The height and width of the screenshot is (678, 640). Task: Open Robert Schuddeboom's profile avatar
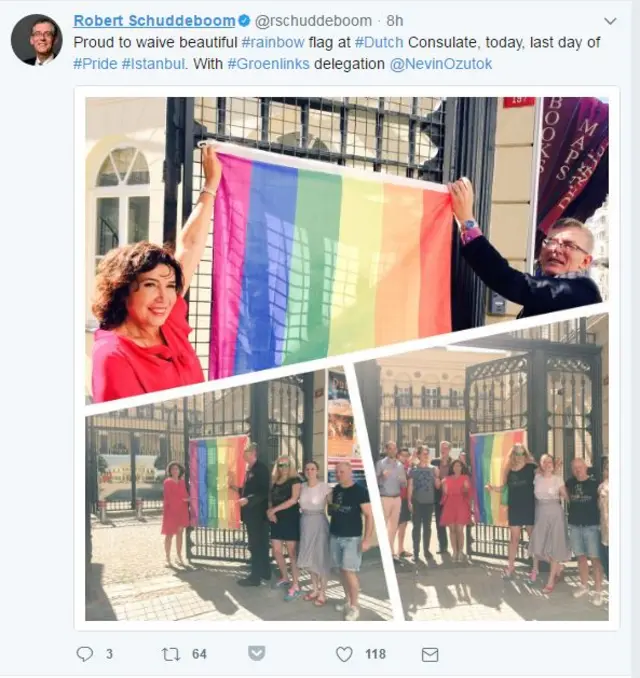(37, 40)
